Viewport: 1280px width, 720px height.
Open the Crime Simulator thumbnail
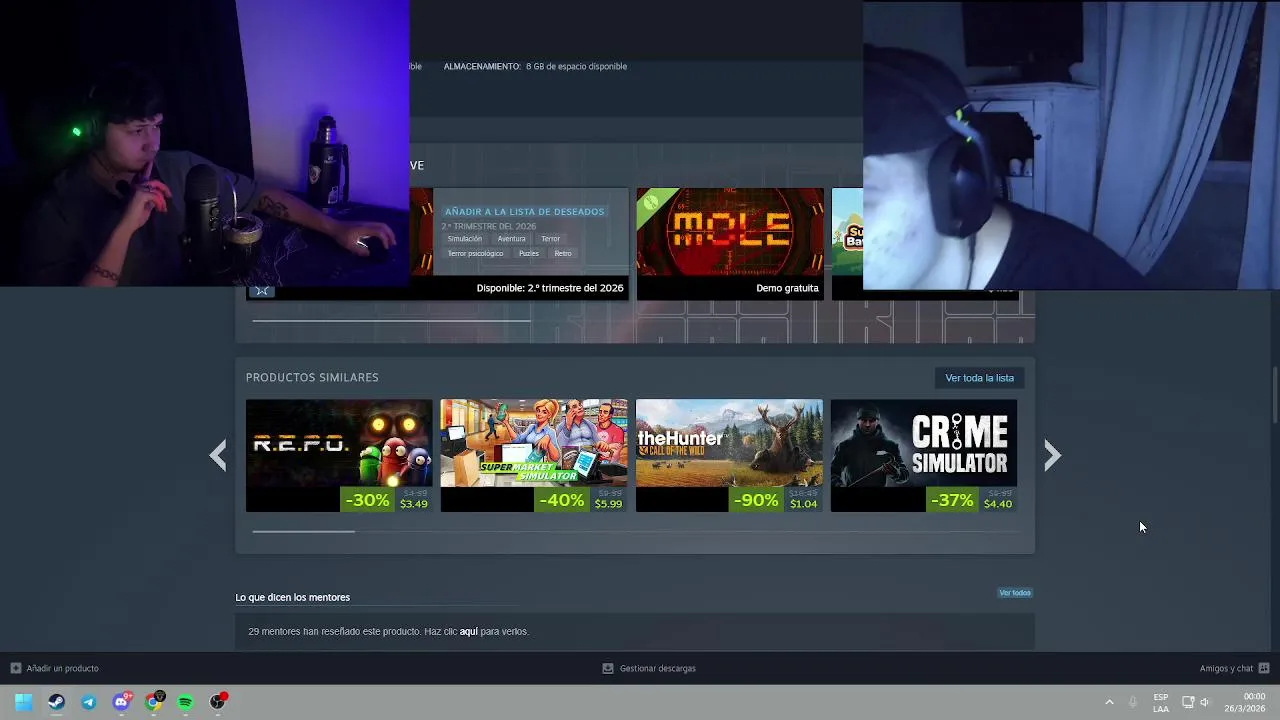point(924,444)
